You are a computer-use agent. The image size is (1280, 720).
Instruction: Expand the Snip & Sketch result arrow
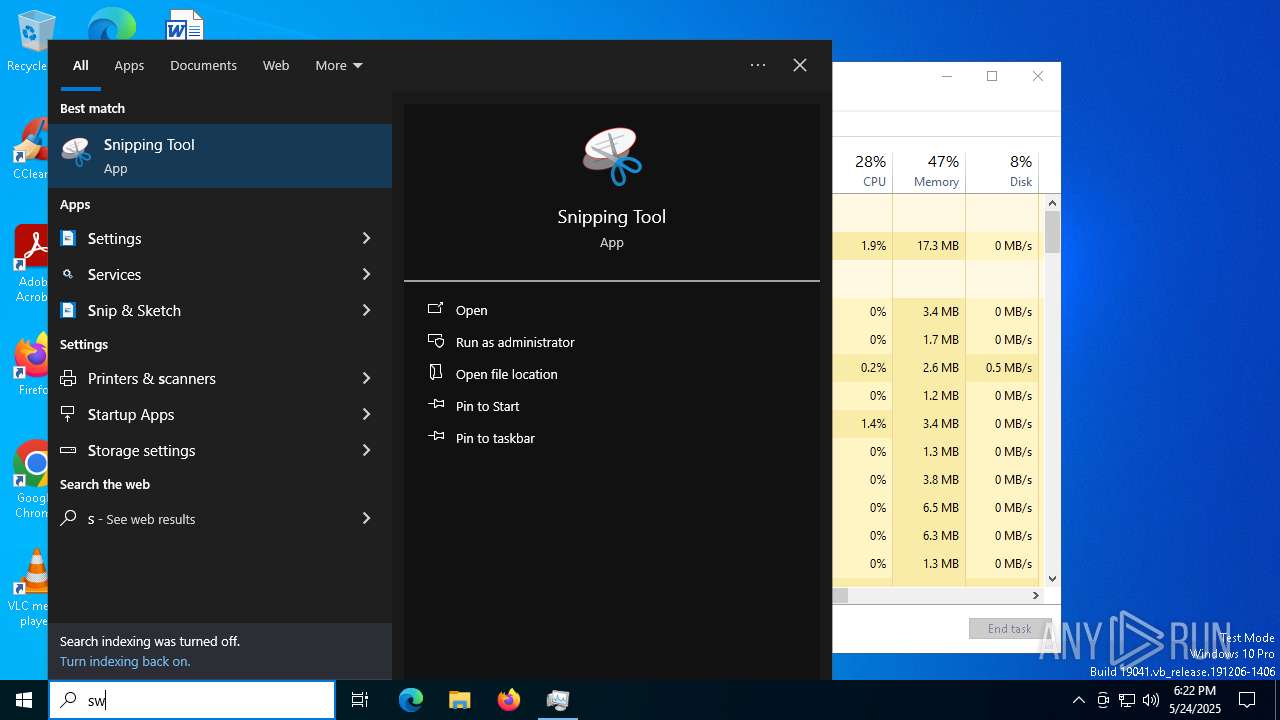click(x=366, y=310)
